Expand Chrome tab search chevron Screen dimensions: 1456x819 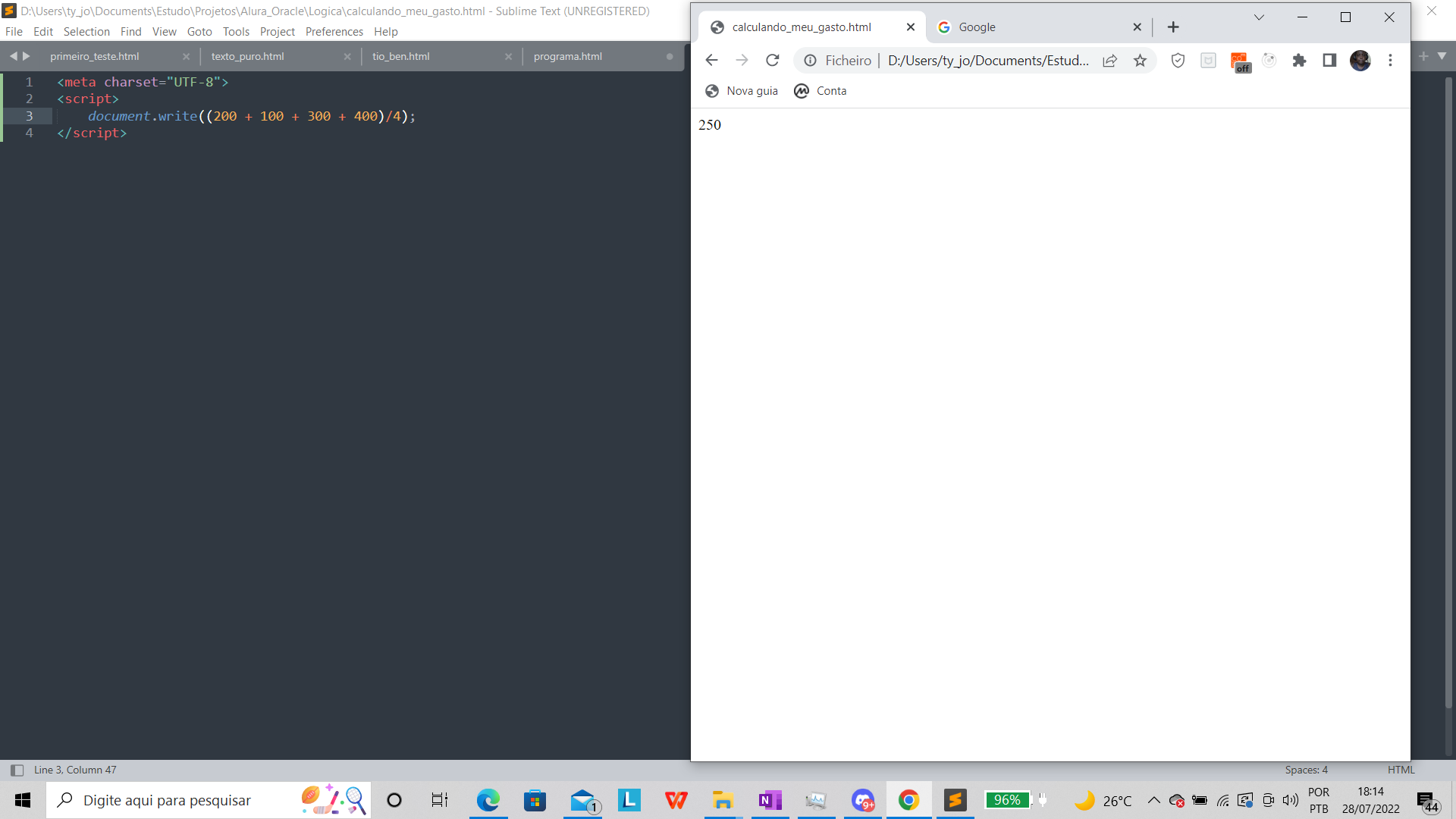click(1259, 17)
